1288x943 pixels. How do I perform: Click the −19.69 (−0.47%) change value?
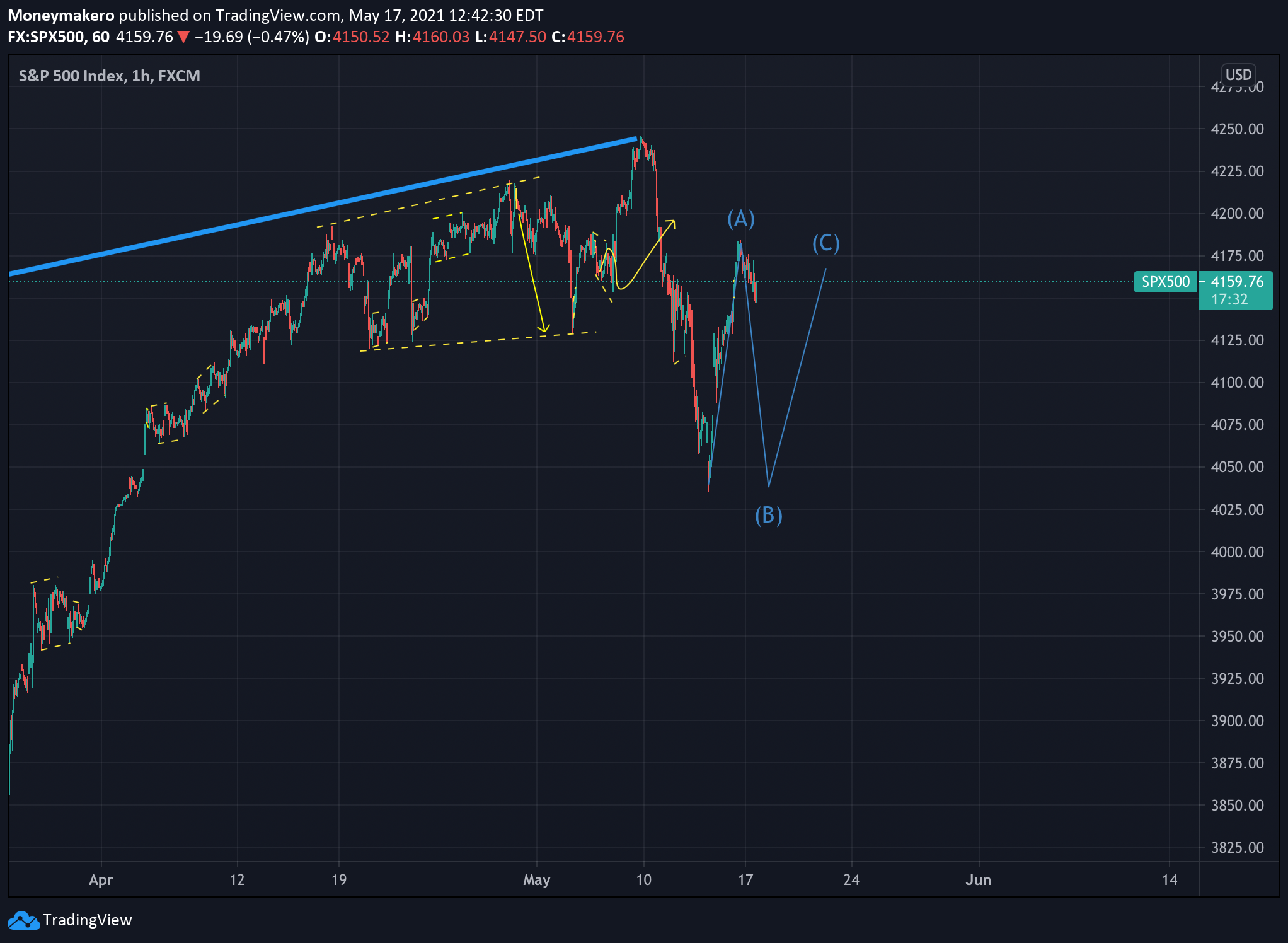tap(252, 37)
